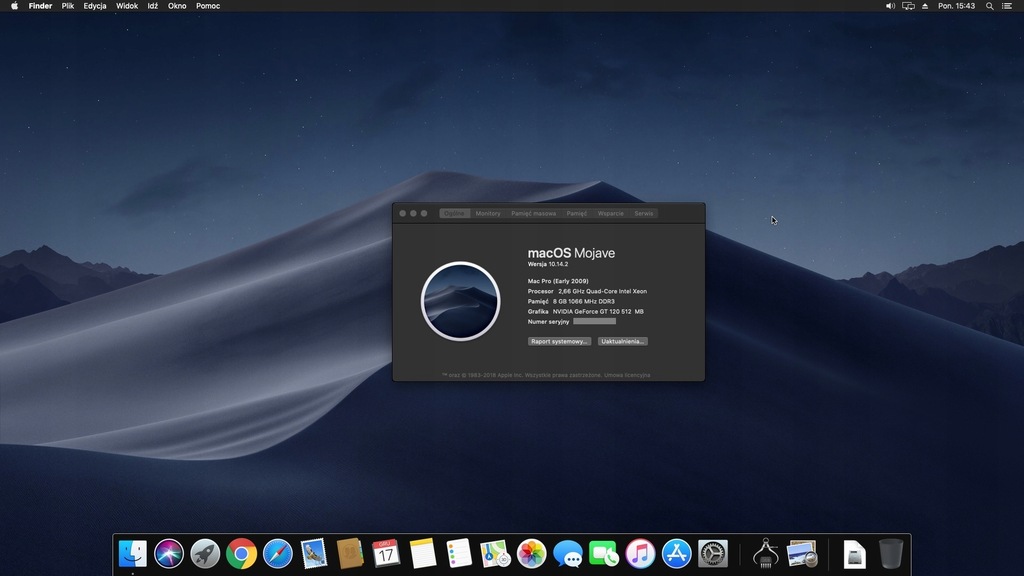Open the Pamięć masowa tab

coord(532,213)
